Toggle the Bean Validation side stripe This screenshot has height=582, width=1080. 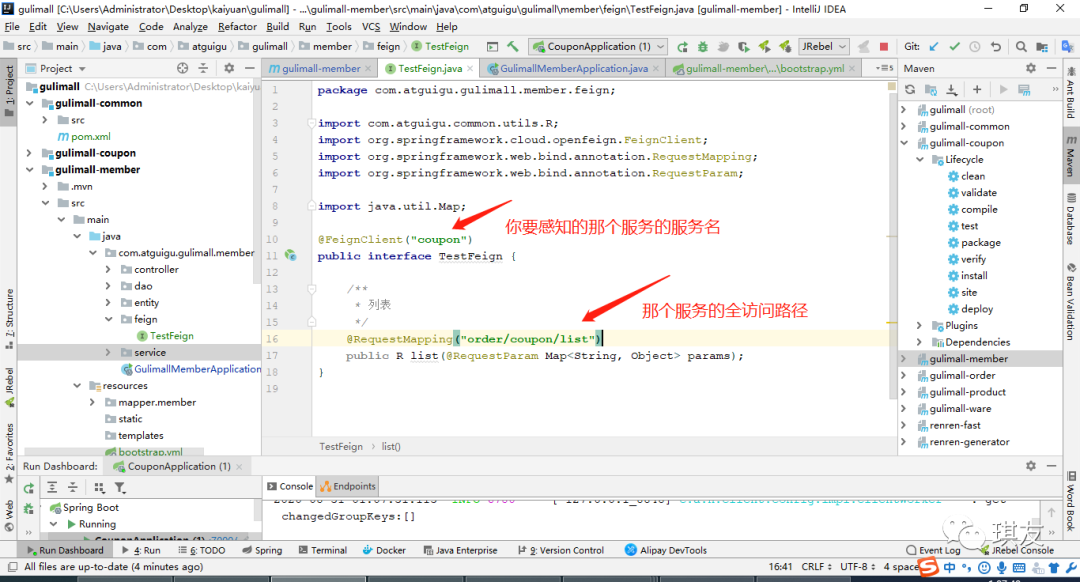point(1071,302)
